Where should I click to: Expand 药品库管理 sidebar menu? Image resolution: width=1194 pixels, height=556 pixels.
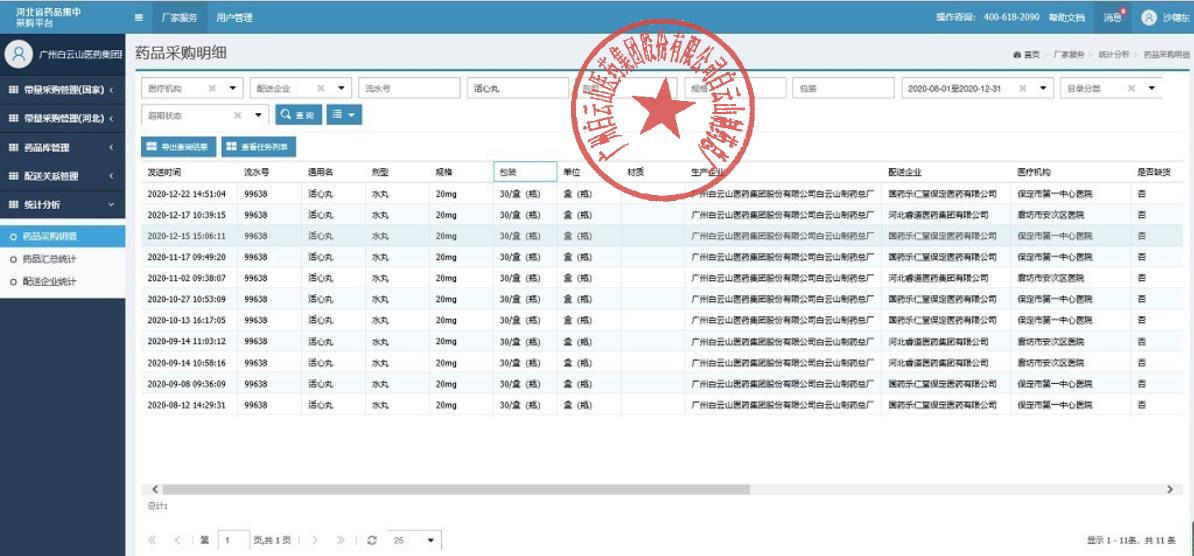click(x=62, y=147)
